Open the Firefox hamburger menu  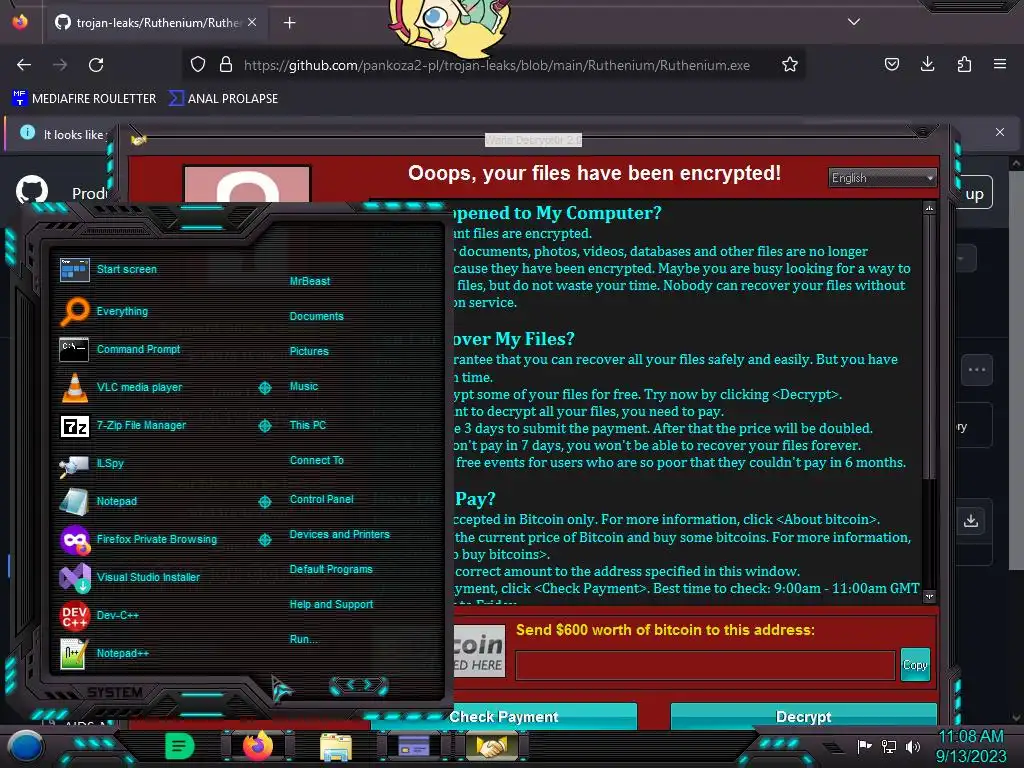[x=1000, y=64]
